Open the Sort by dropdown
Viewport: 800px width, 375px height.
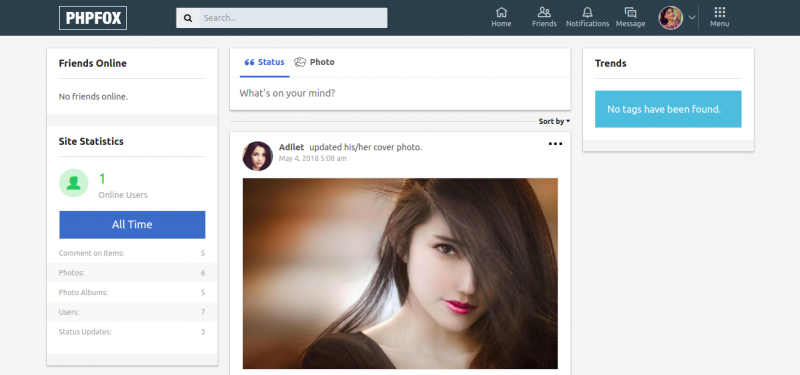click(x=554, y=121)
